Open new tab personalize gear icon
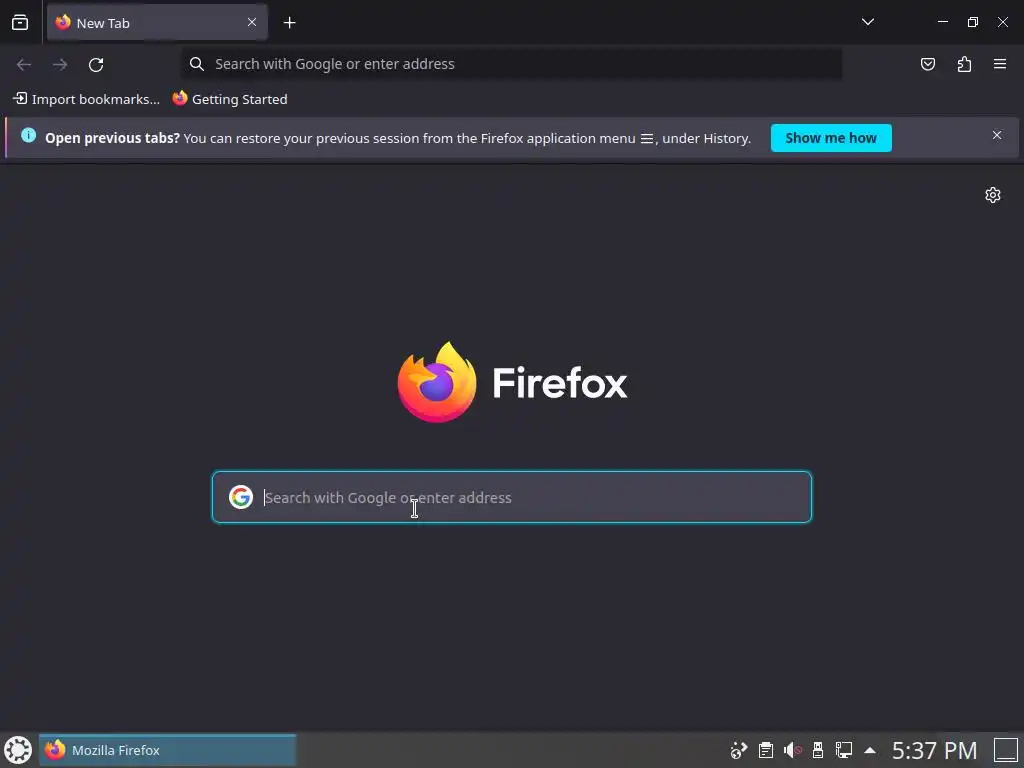The width and height of the screenshot is (1024, 768). click(993, 195)
